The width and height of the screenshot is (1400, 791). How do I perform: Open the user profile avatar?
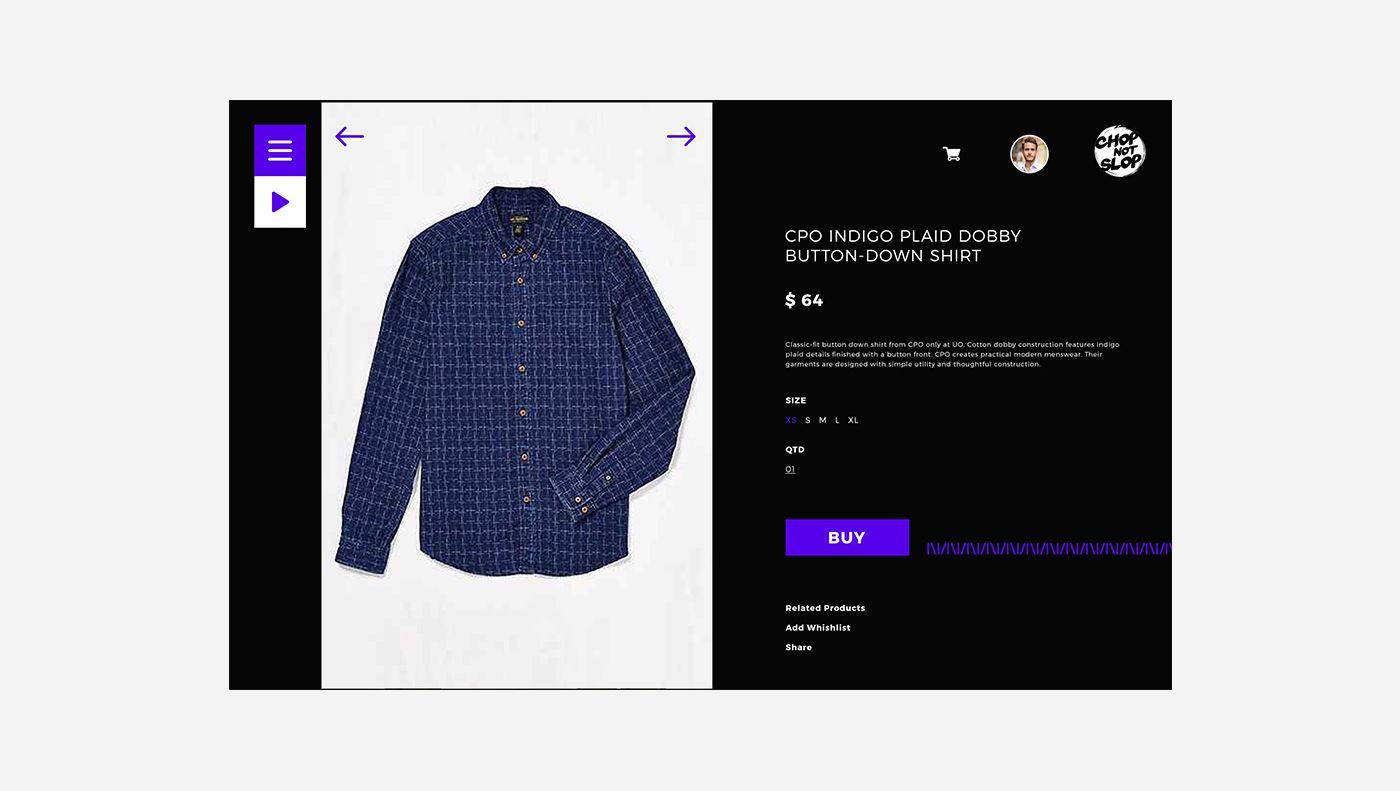pyautogui.click(x=1029, y=154)
